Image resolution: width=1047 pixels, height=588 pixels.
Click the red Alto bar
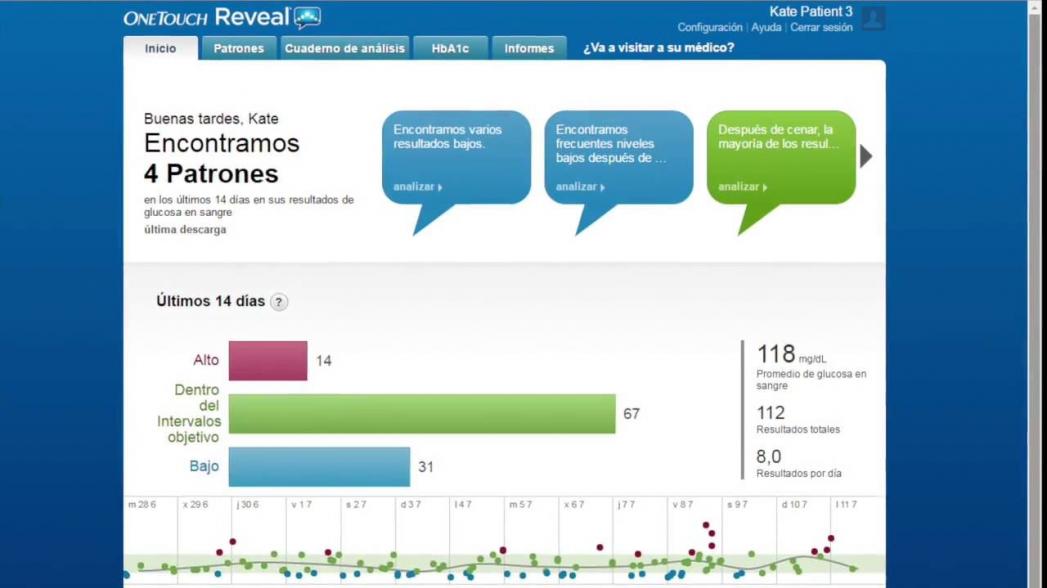click(268, 361)
